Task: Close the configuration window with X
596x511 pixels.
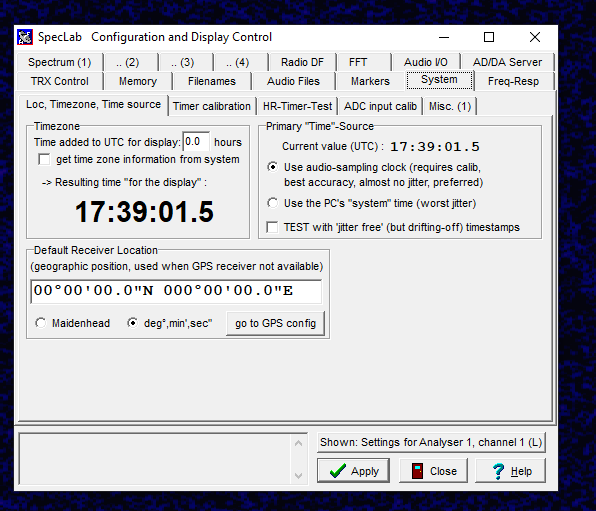Action: (535, 37)
